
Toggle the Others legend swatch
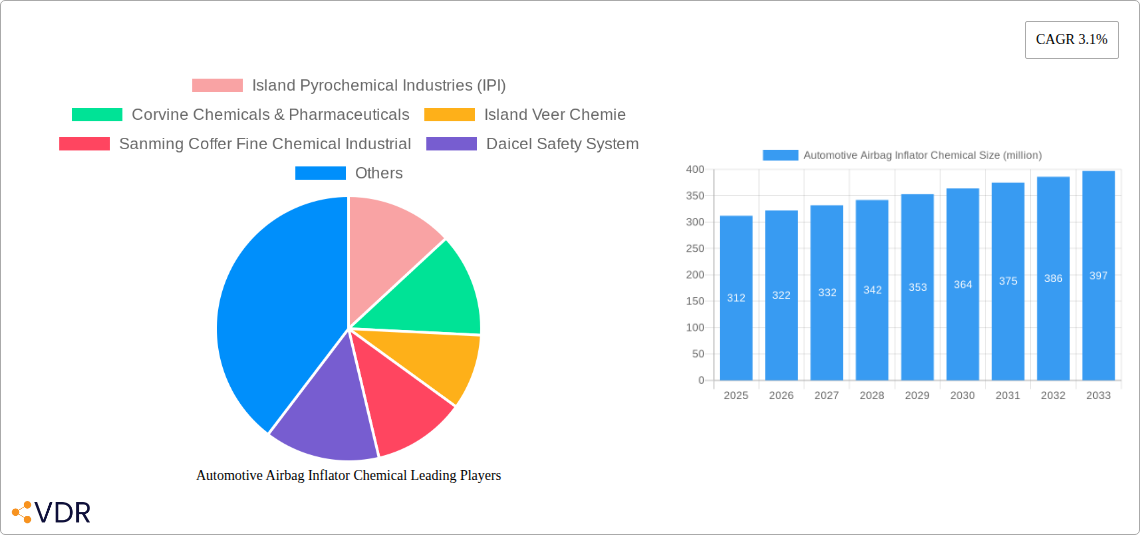pyautogui.click(x=320, y=173)
